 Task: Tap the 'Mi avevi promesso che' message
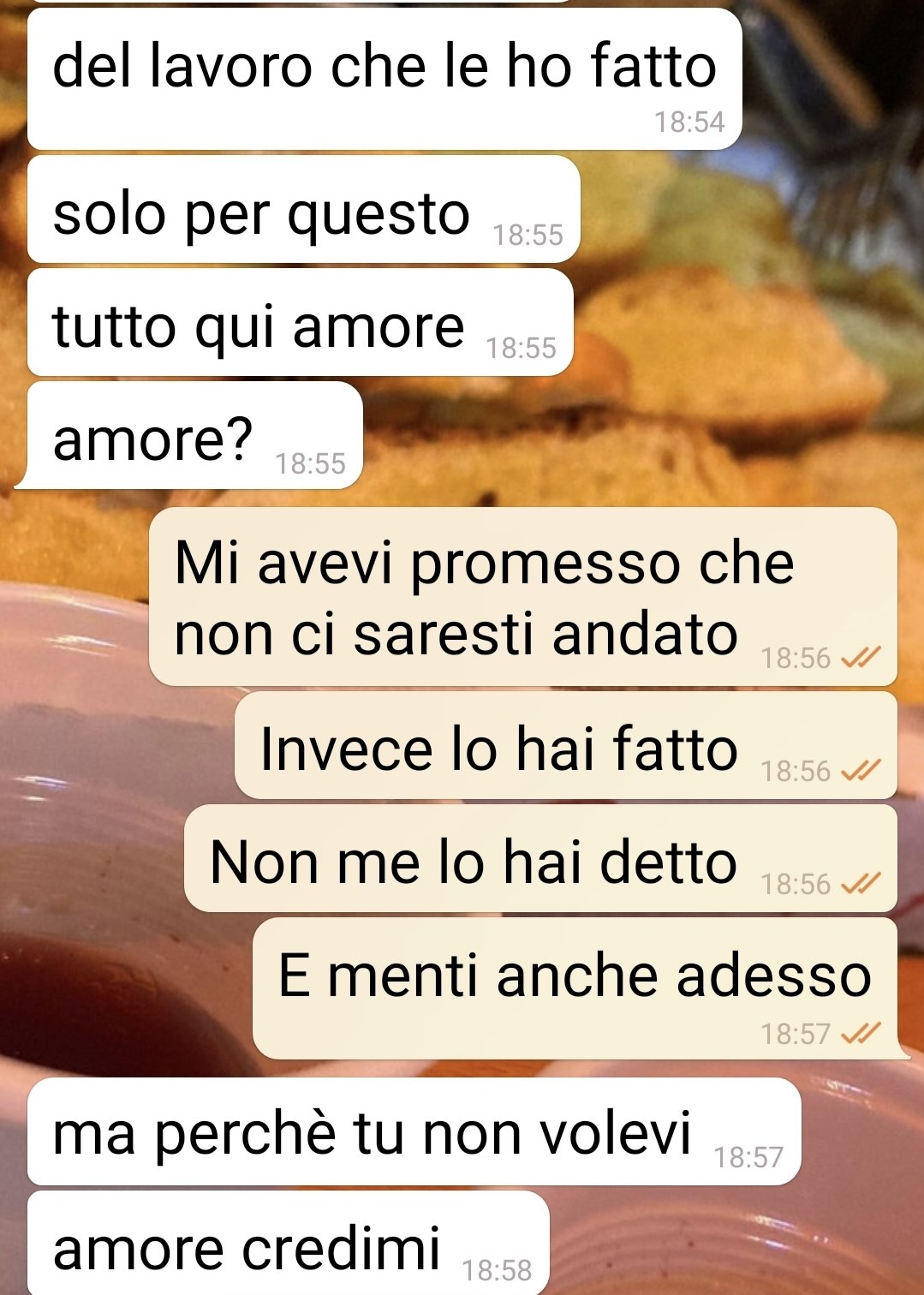pyautogui.click(x=523, y=597)
